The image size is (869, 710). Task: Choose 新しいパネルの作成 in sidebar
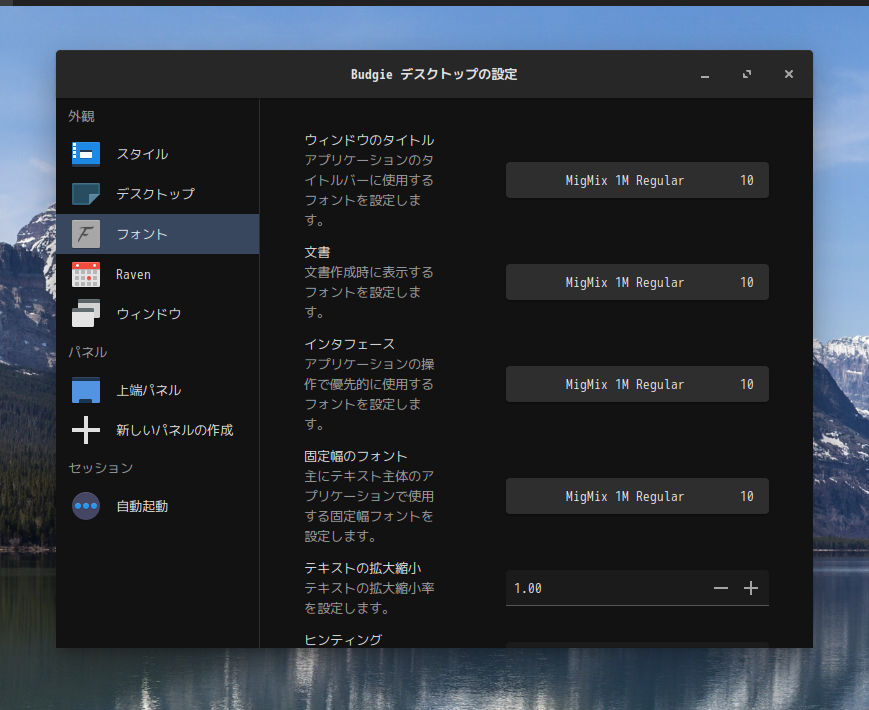(157, 430)
